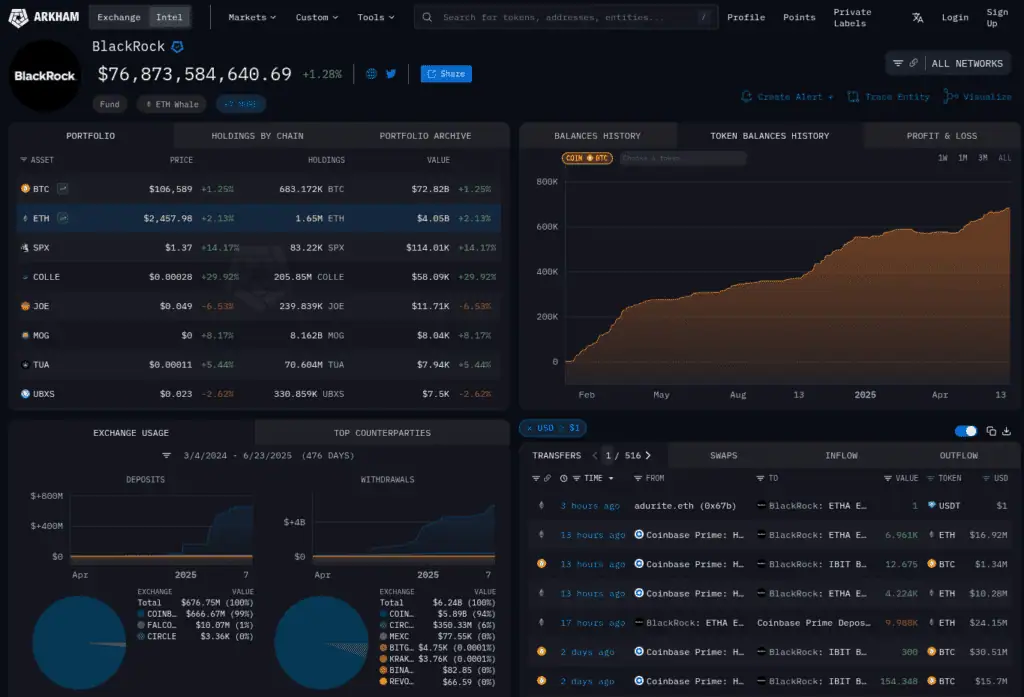Viewport: 1024px width, 697px height.
Task: Click the BTC chart icon in portfolio
Action: [x=63, y=189]
